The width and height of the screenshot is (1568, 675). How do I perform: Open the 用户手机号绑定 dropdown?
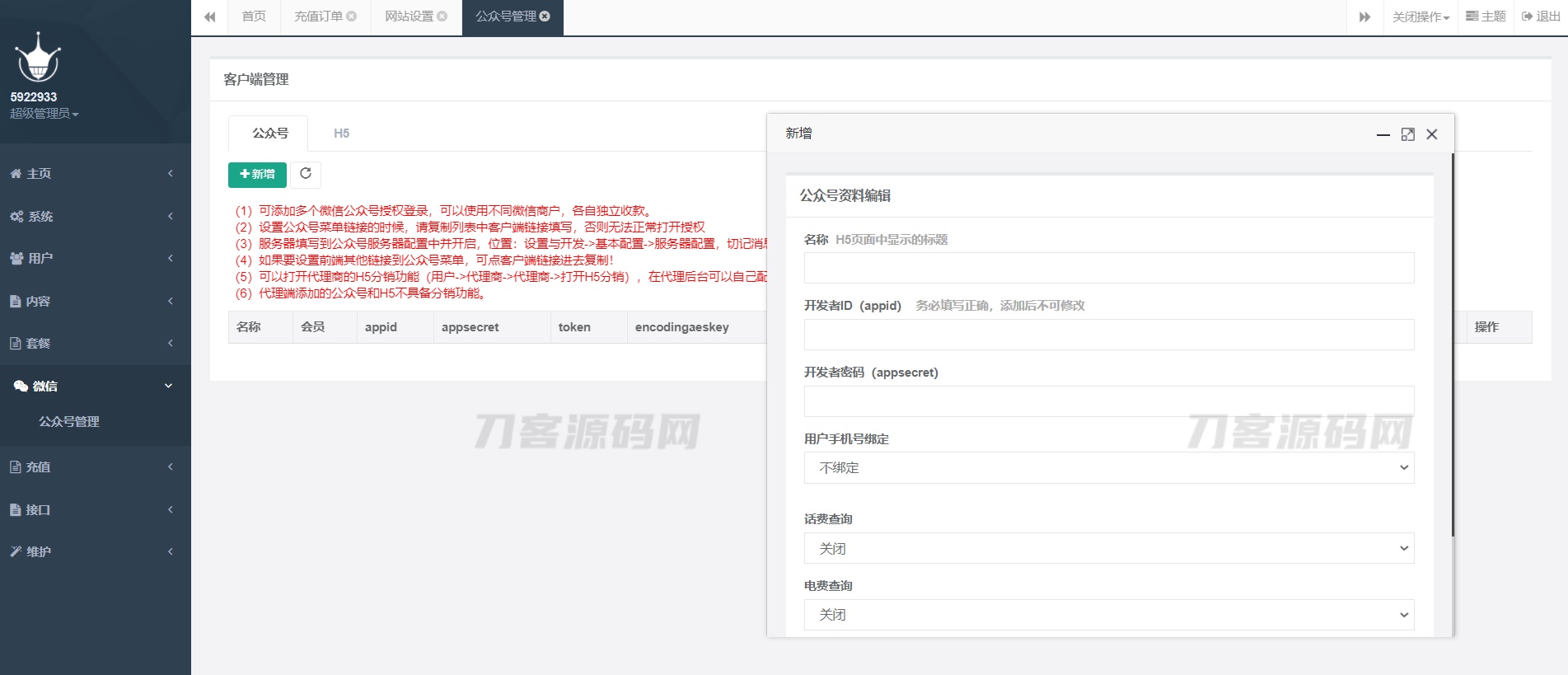(x=1108, y=468)
